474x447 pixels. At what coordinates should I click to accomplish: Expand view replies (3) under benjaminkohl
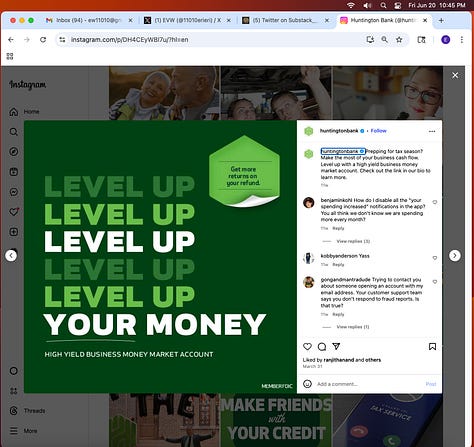(353, 241)
